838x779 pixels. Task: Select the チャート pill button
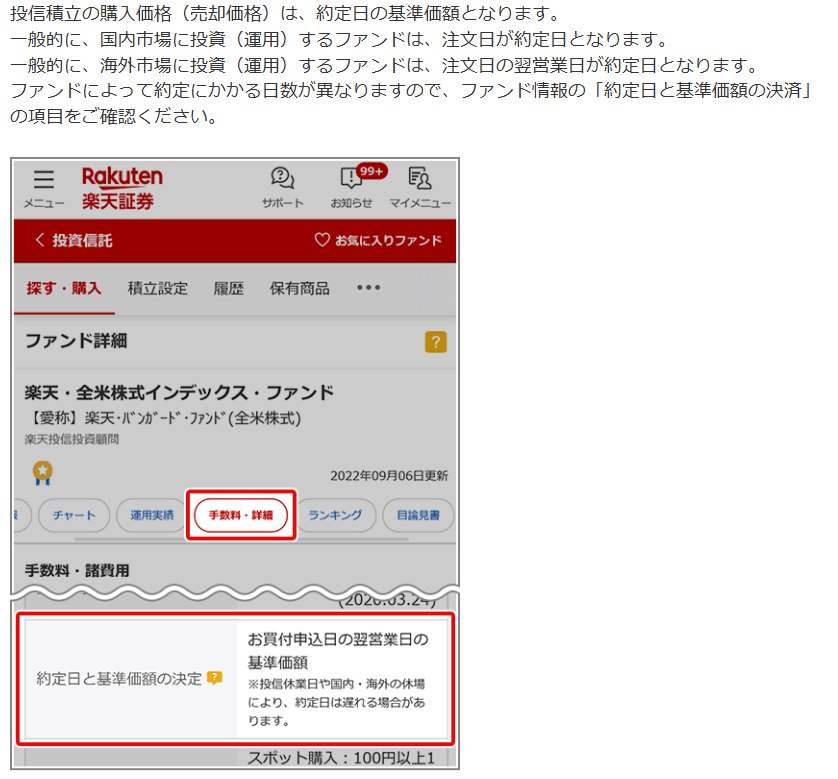[75, 515]
